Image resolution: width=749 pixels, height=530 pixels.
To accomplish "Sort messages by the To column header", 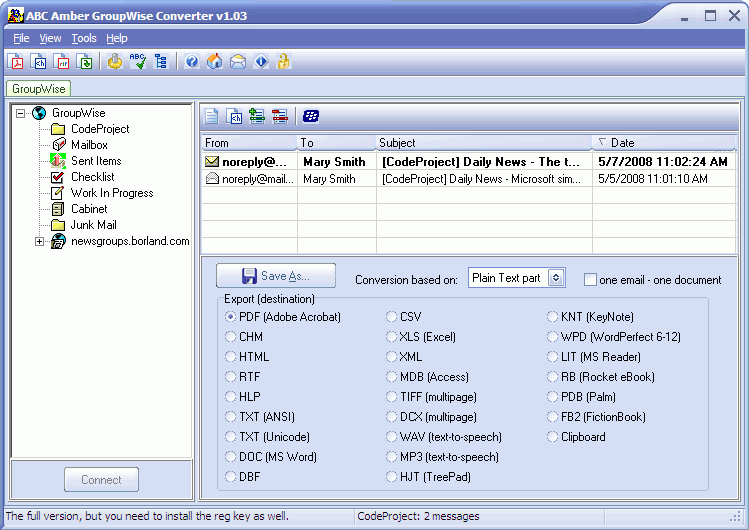I will (x=336, y=143).
